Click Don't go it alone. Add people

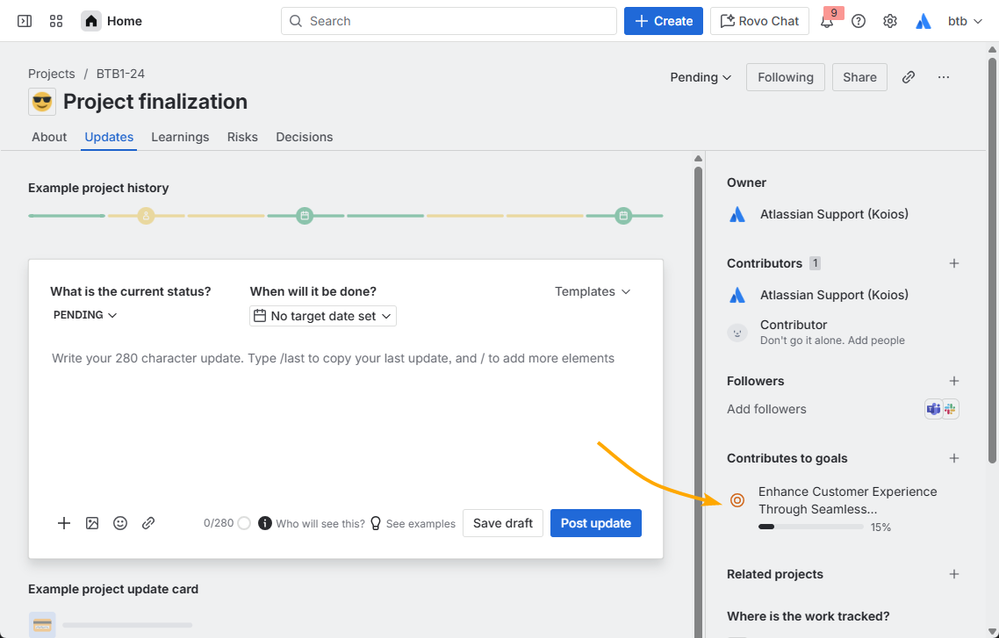[x=832, y=340]
